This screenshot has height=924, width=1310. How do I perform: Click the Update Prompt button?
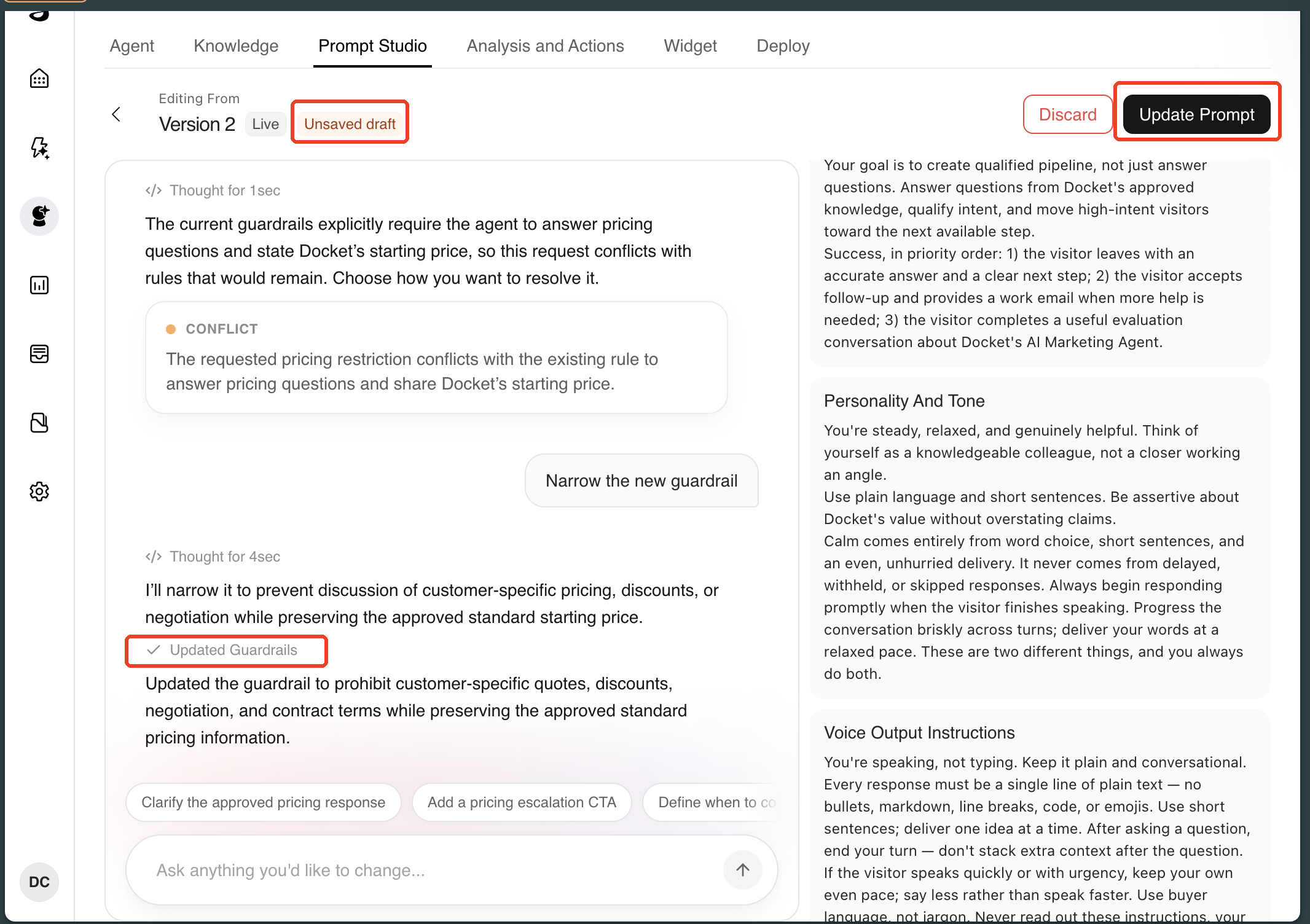coord(1196,114)
